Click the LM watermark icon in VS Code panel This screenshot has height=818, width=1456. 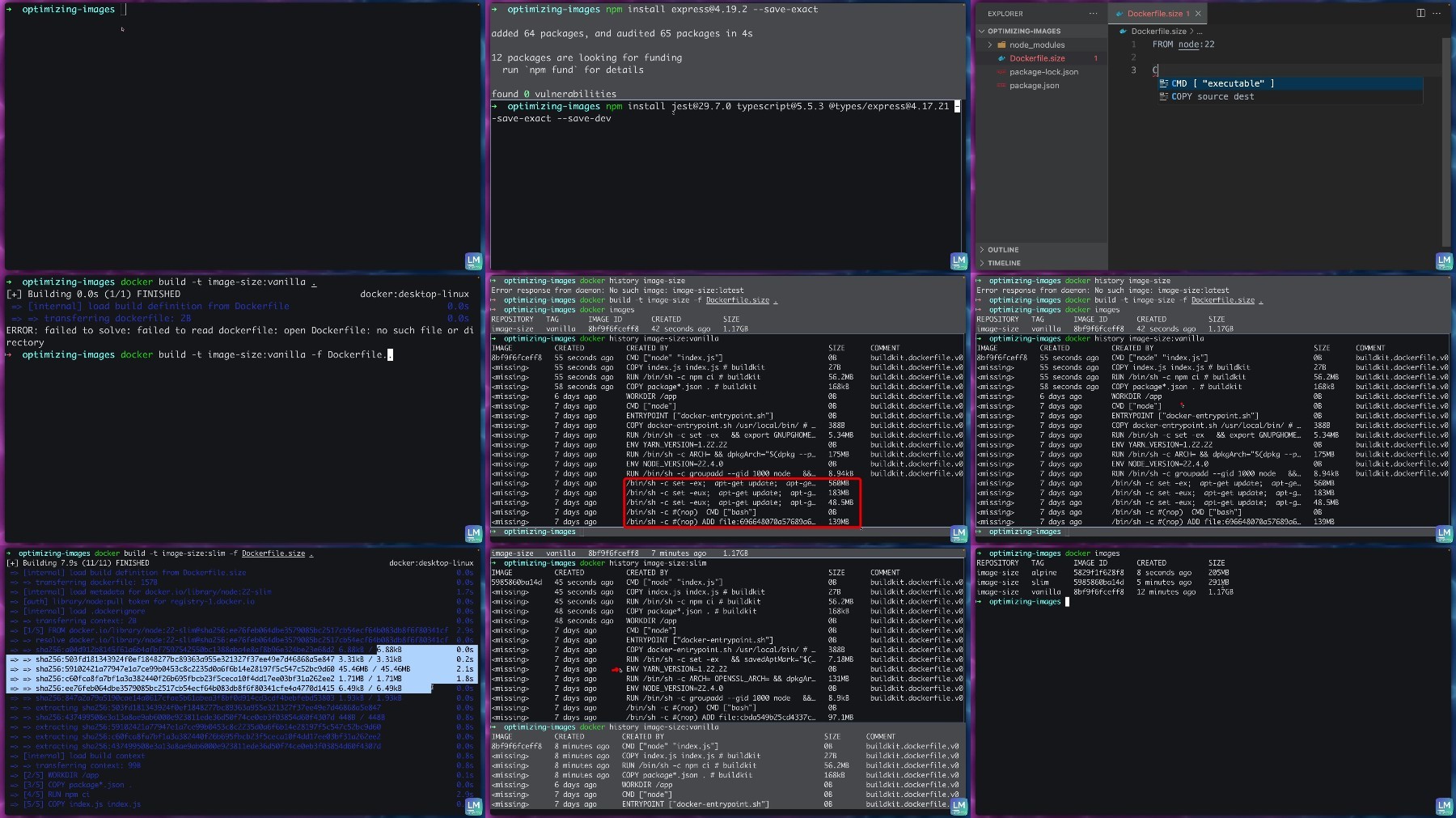point(1444,261)
